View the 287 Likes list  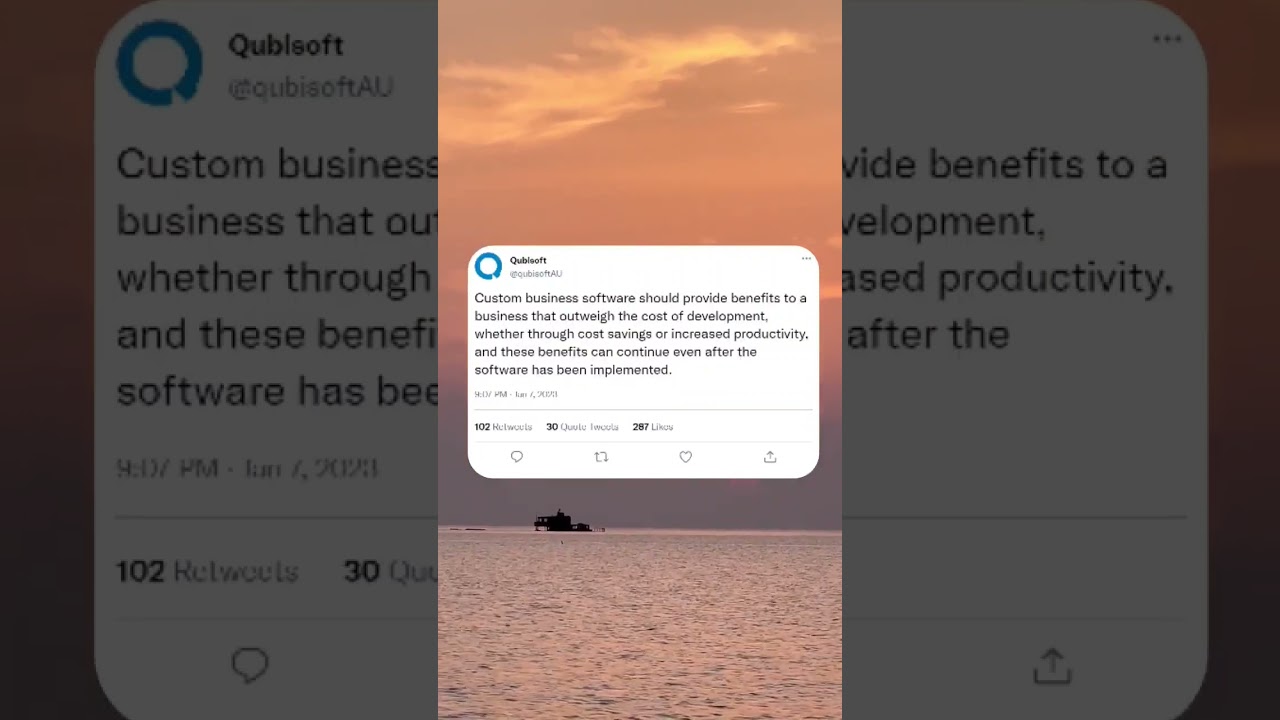[x=653, y=427]
